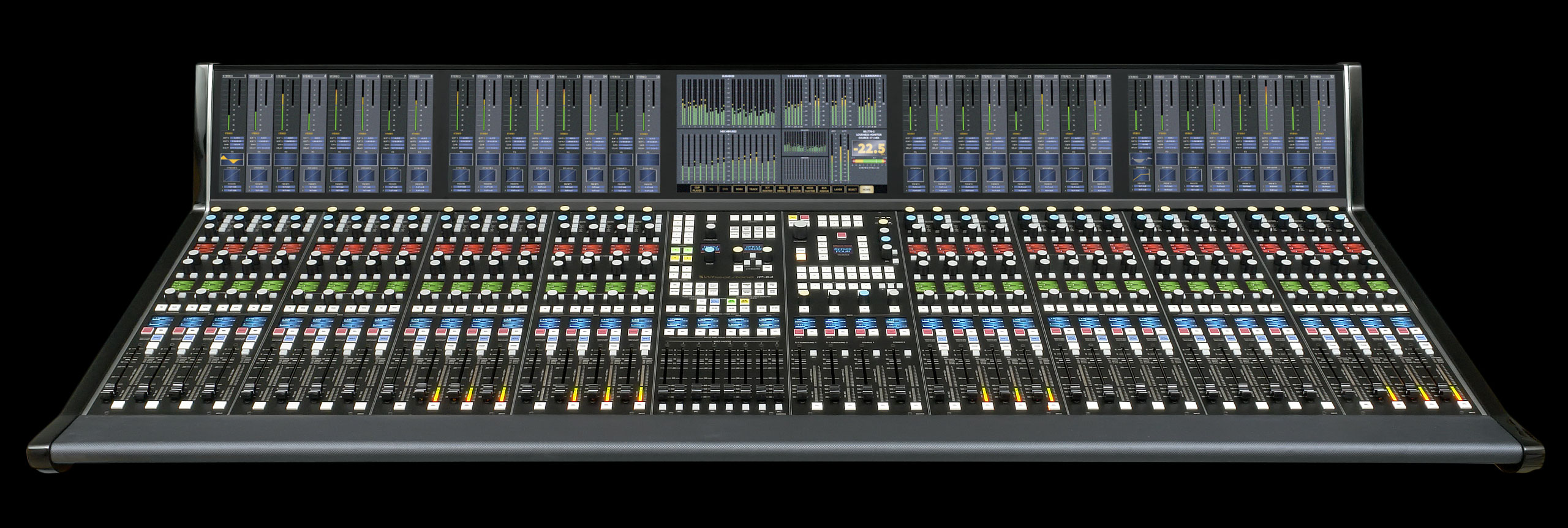Click ON button below 5.1 Surround 1 fader

(817, 406)
